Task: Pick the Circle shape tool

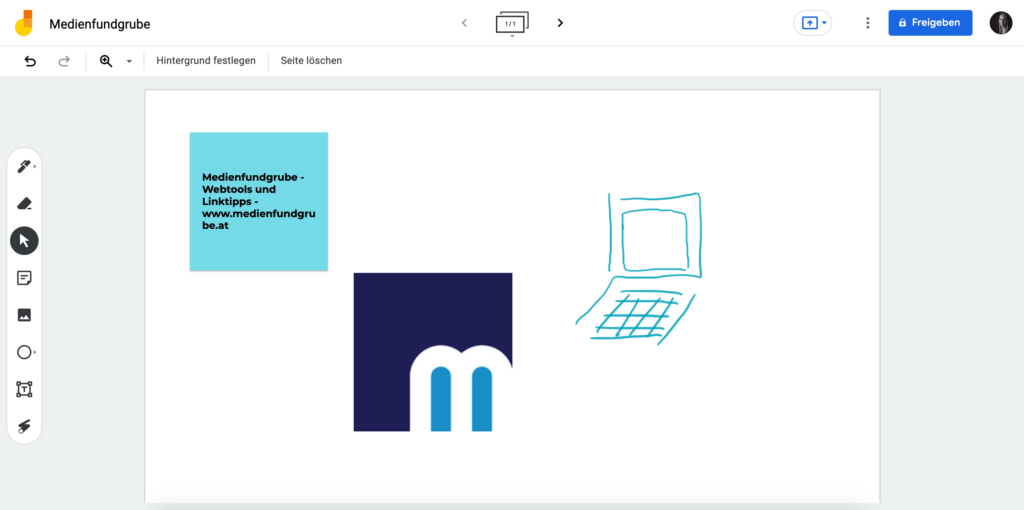Action: click(24, 353)
